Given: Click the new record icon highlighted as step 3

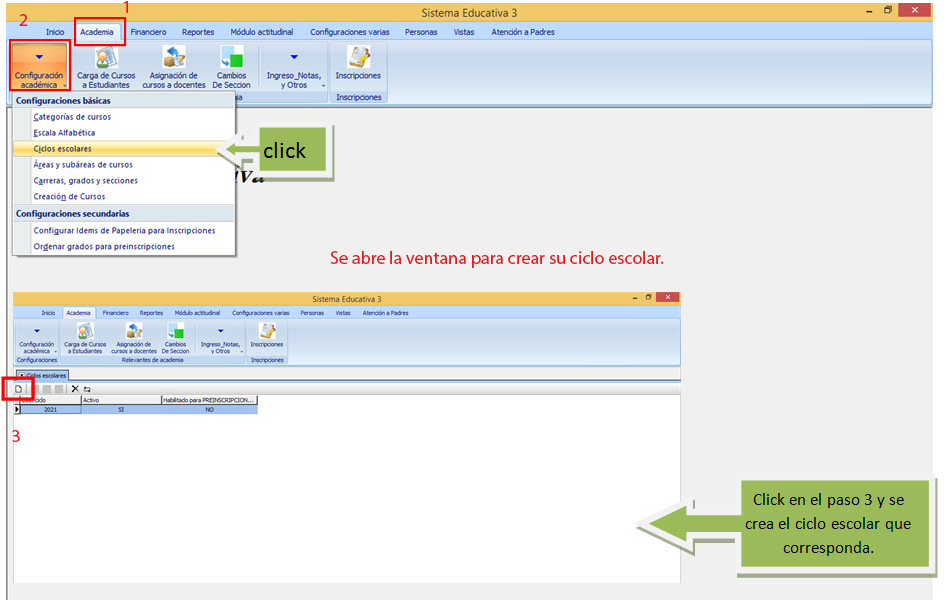Looking at the screenshot, I should point(18,388).
